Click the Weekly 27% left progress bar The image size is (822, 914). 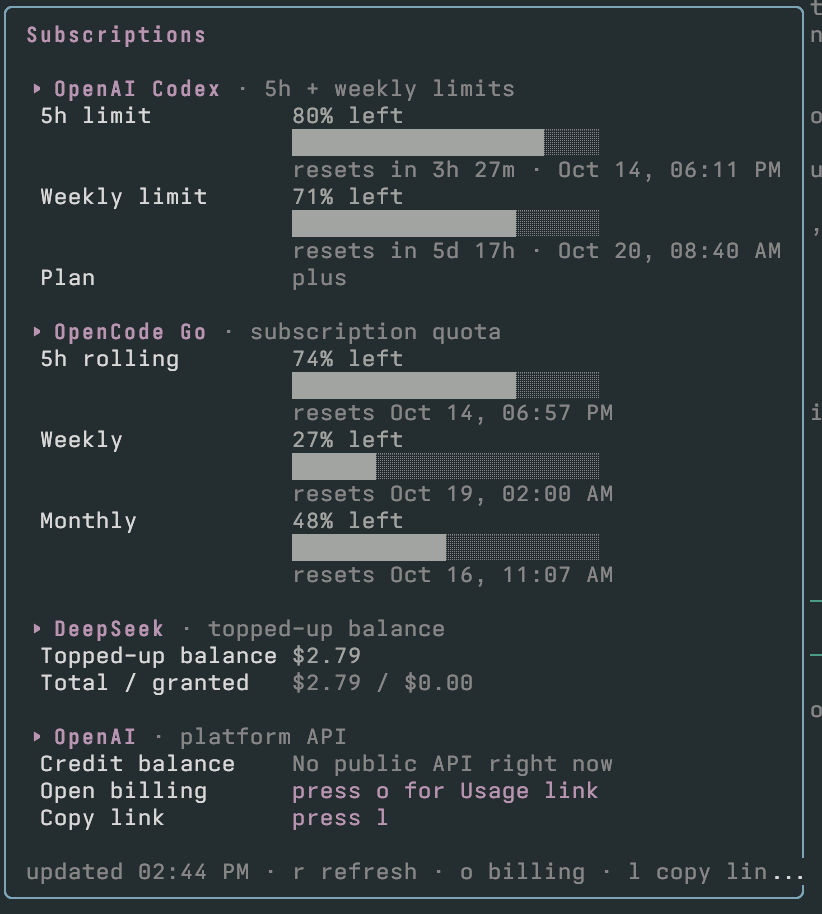(445, 466)
